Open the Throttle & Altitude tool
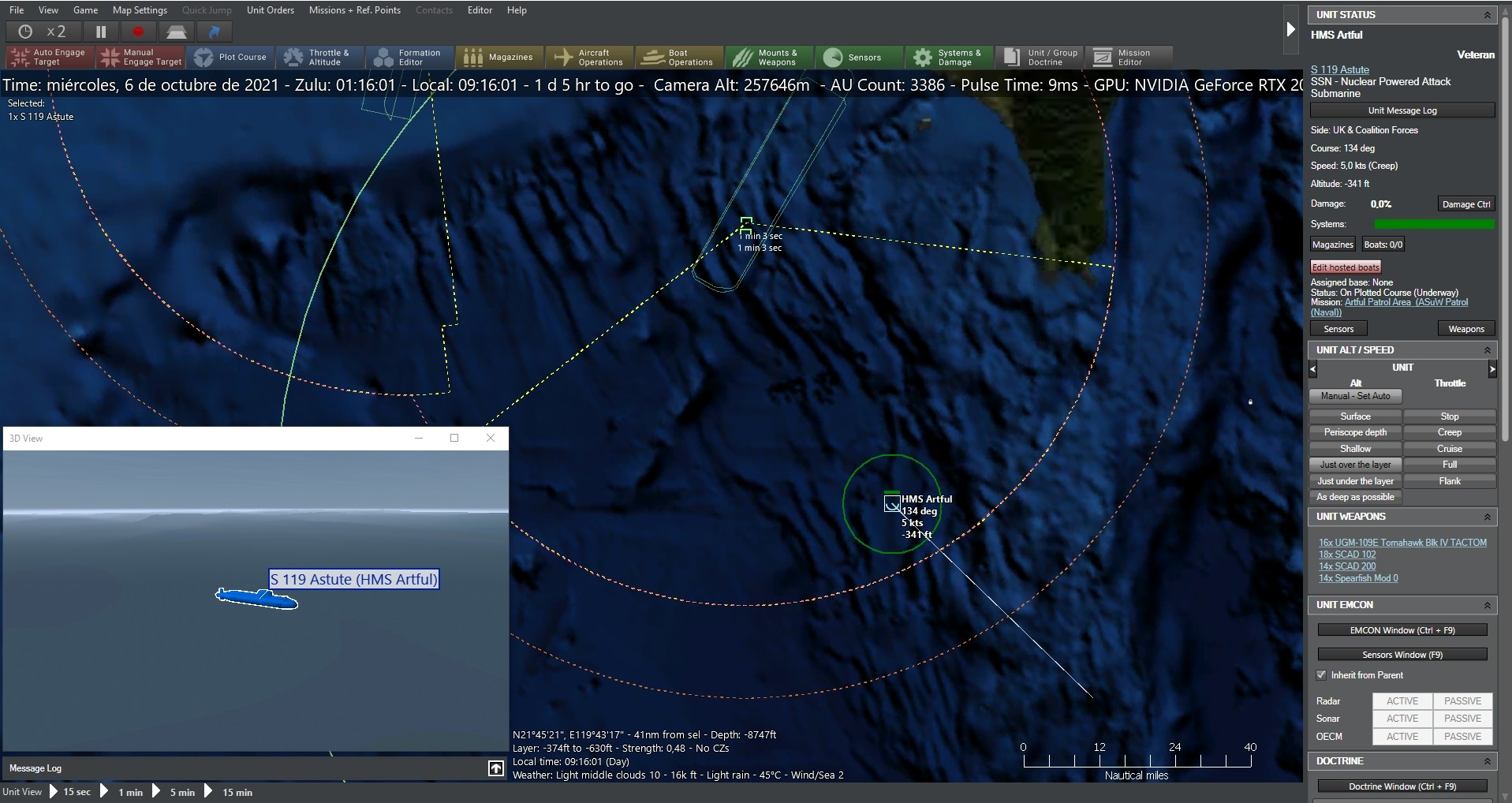1512x803 pixels. click(319, 57)
